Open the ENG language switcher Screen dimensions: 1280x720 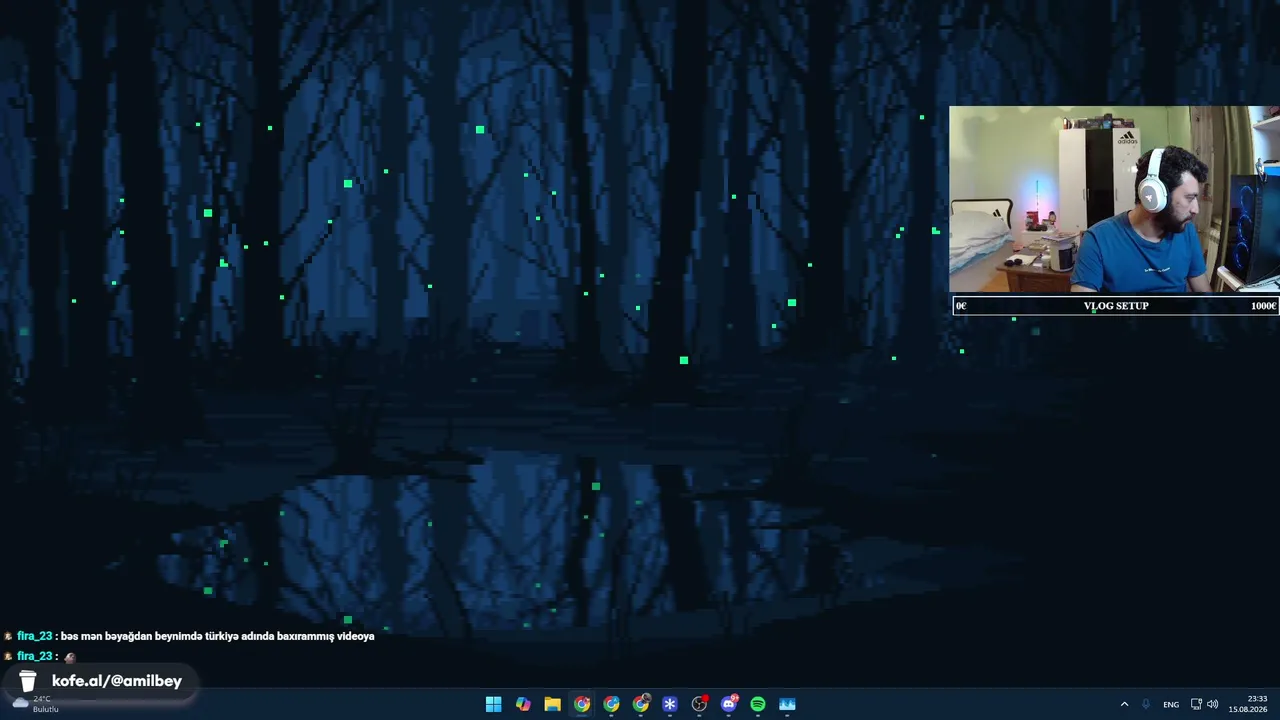coord(1171,704)
